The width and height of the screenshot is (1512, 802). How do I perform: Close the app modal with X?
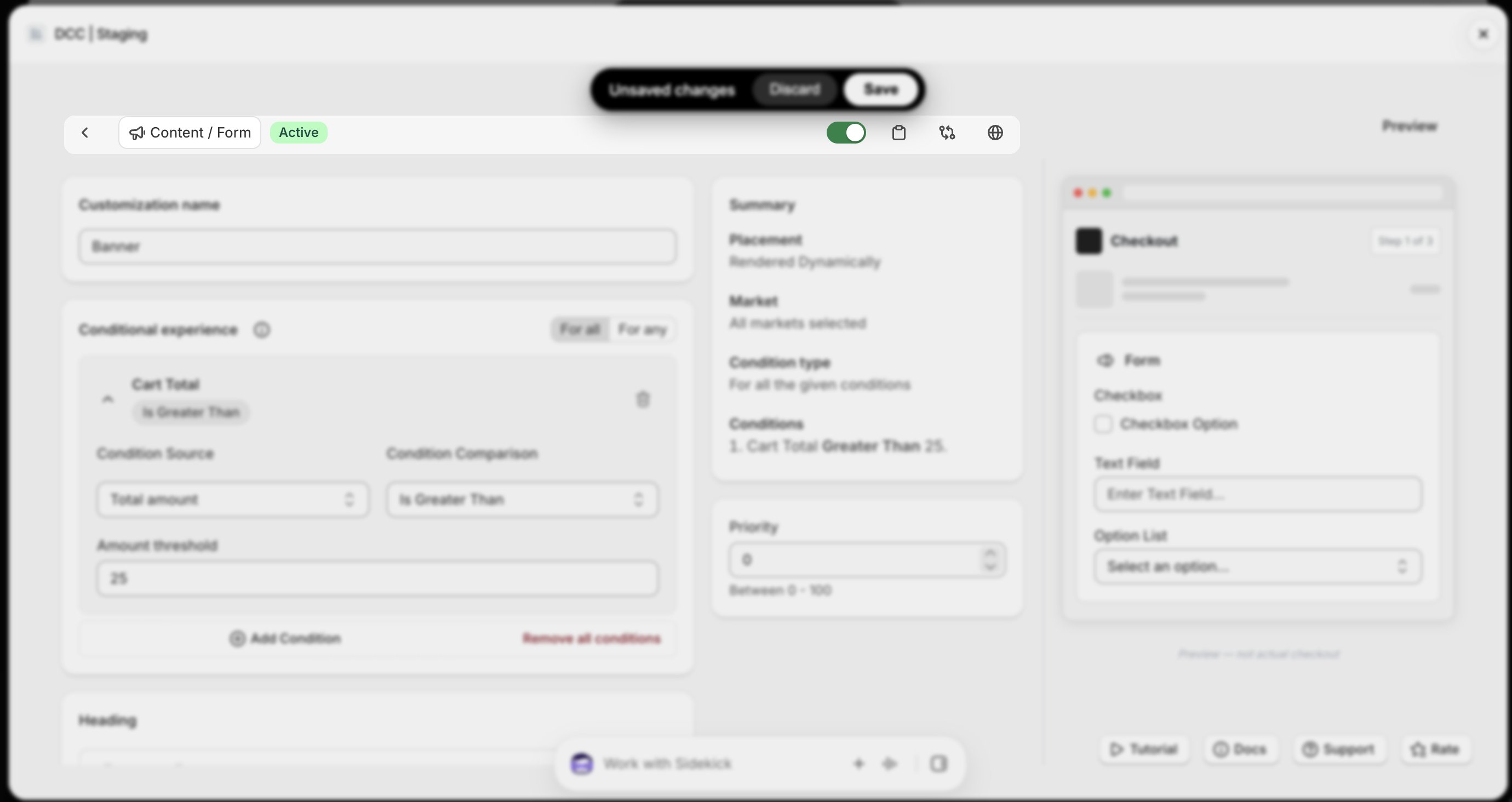[x=1484, y=34]
